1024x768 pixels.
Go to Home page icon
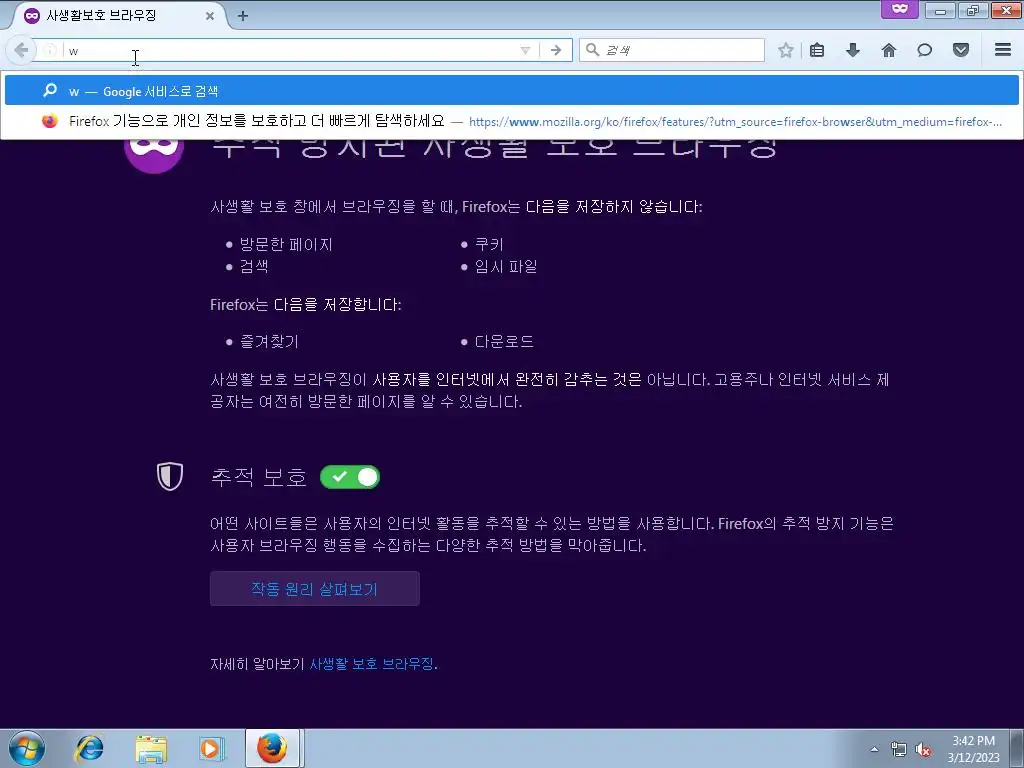coord(889,50)
